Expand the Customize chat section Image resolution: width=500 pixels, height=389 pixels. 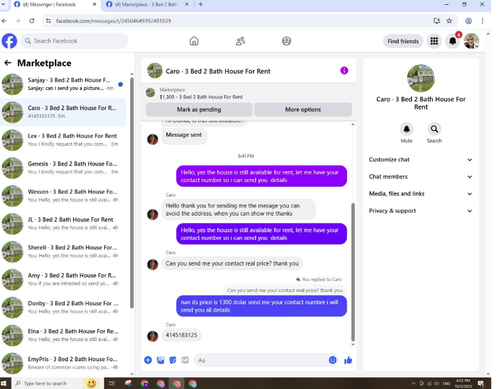click(x=421, y=160)
